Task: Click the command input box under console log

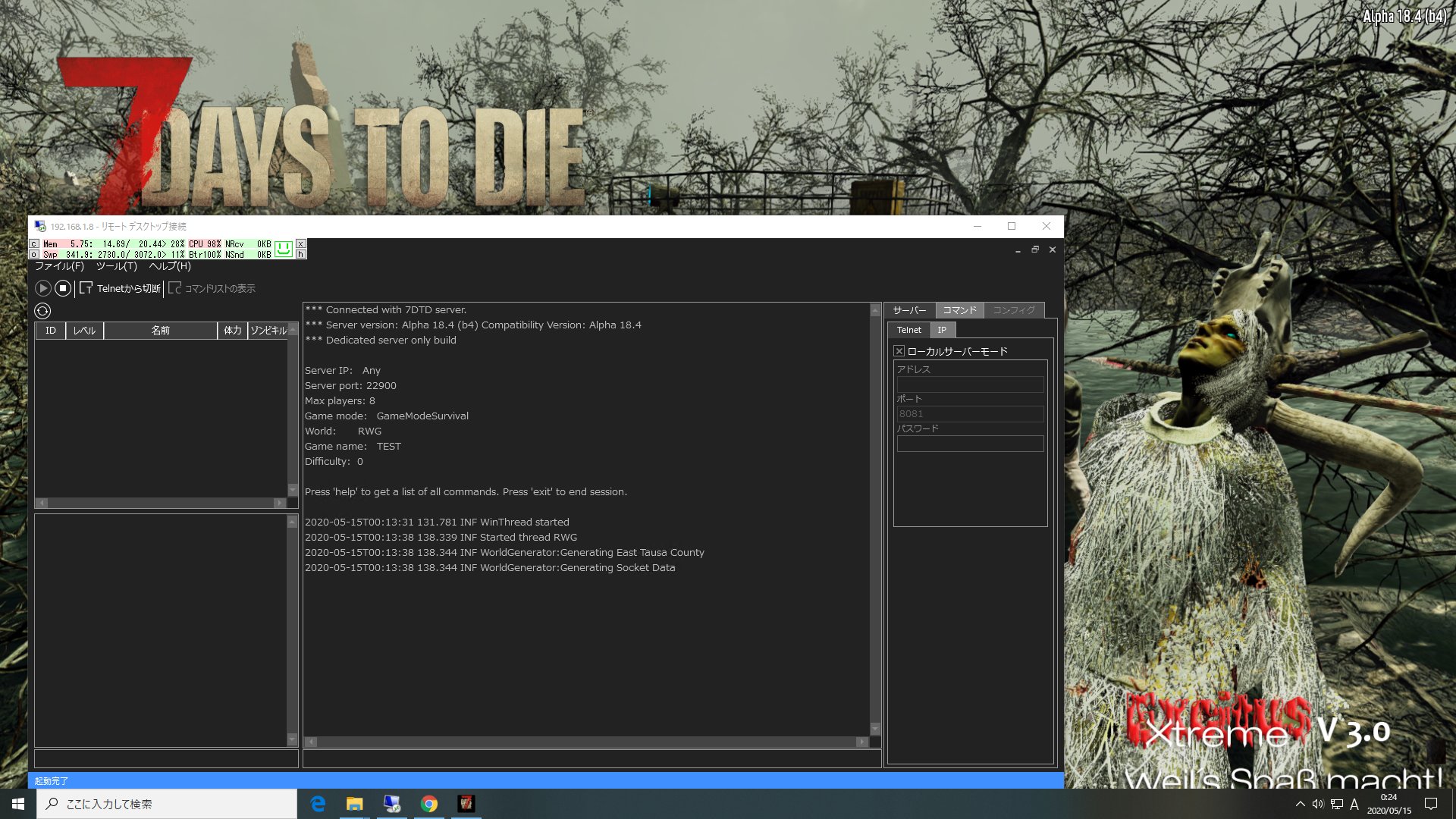Action: click(591, 758)
